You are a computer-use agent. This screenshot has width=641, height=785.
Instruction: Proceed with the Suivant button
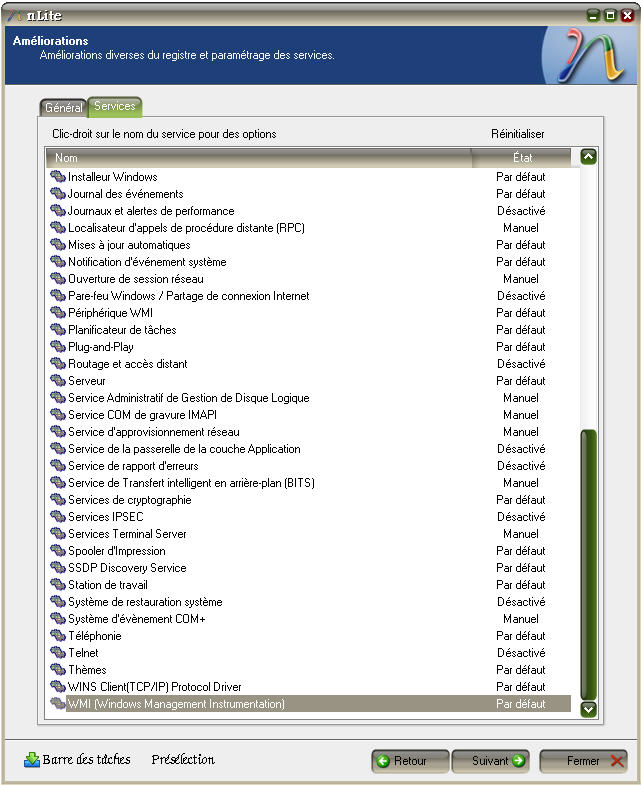491,761
